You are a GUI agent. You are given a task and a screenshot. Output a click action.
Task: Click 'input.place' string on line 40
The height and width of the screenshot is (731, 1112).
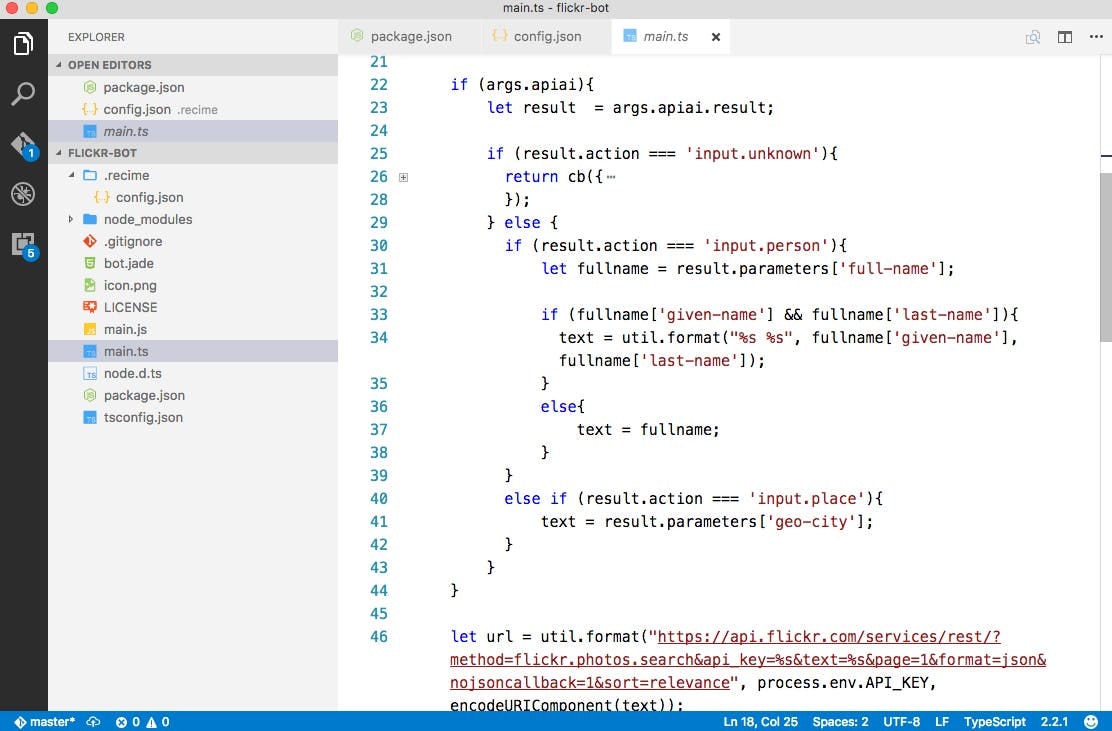tap(806, 499)
